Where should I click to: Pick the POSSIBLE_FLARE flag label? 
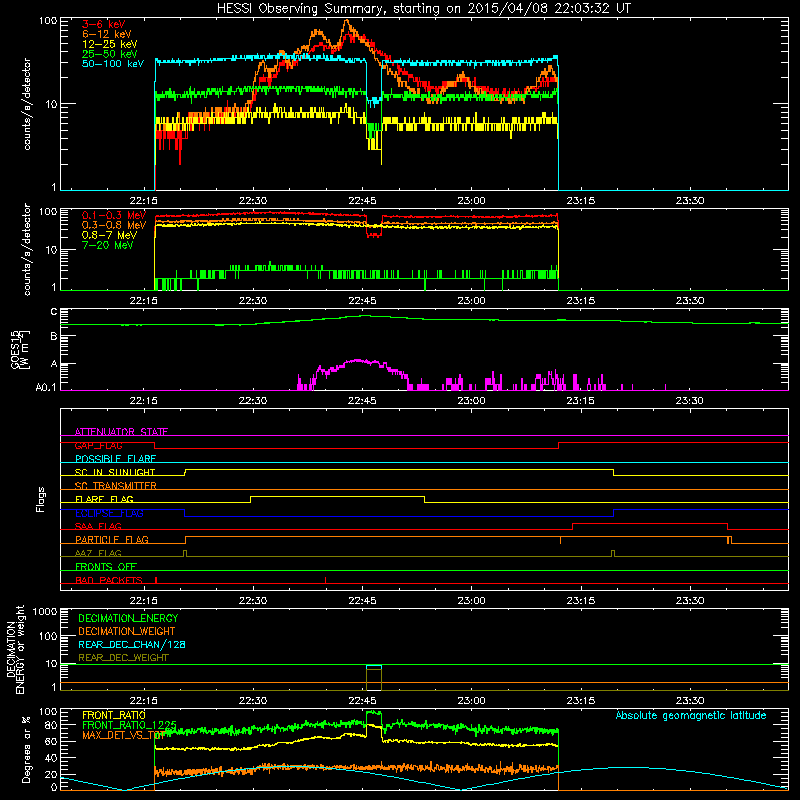tap(115, 459)
